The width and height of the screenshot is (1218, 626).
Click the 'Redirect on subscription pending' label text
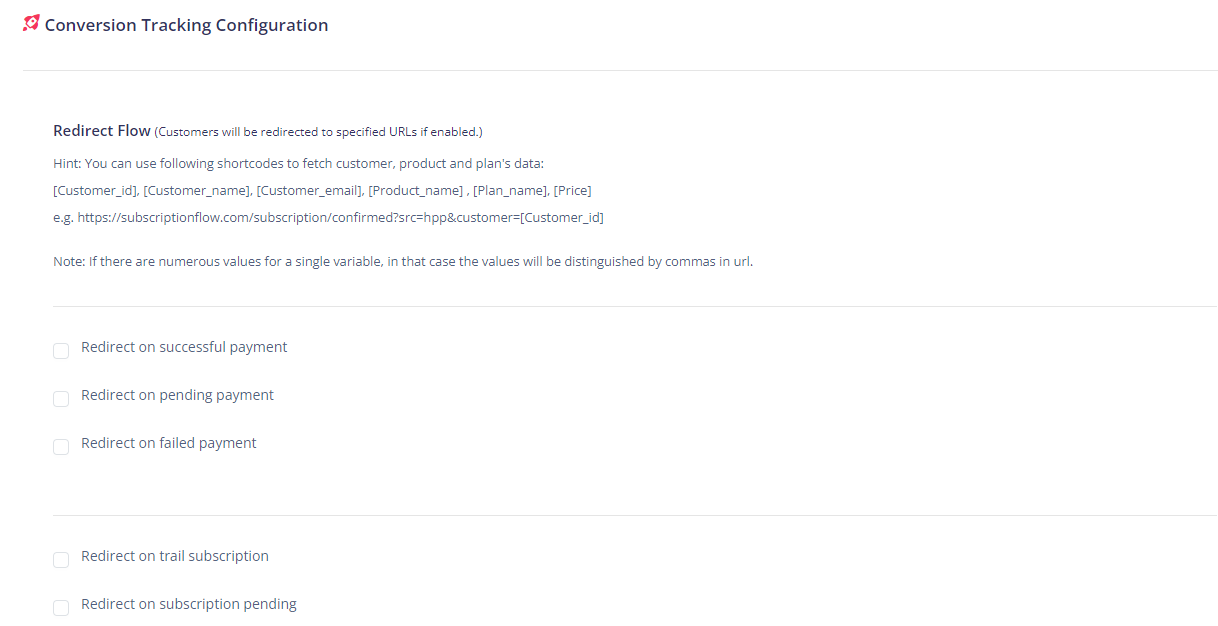click(189, 604)
